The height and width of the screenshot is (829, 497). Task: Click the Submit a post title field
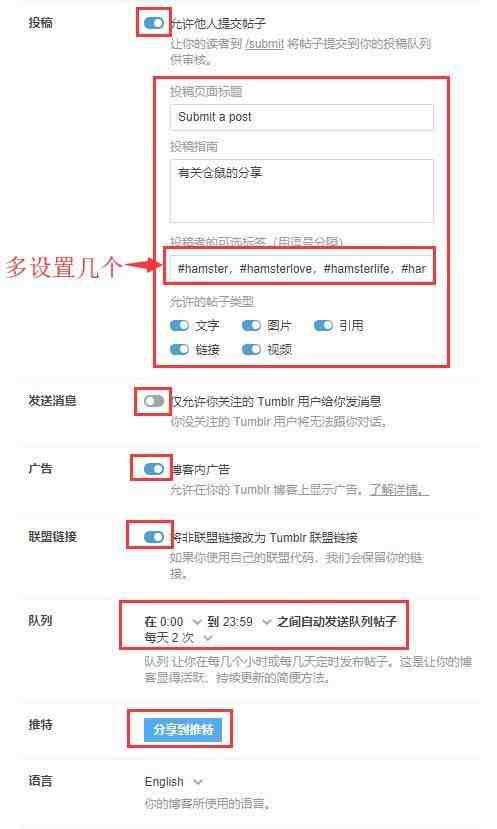pyautogui.click(x=301, y=117)
